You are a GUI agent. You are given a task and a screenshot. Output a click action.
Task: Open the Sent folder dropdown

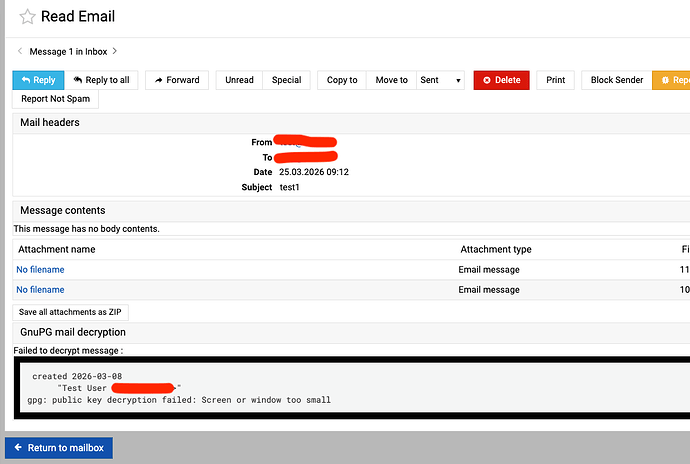coord(440,80)
